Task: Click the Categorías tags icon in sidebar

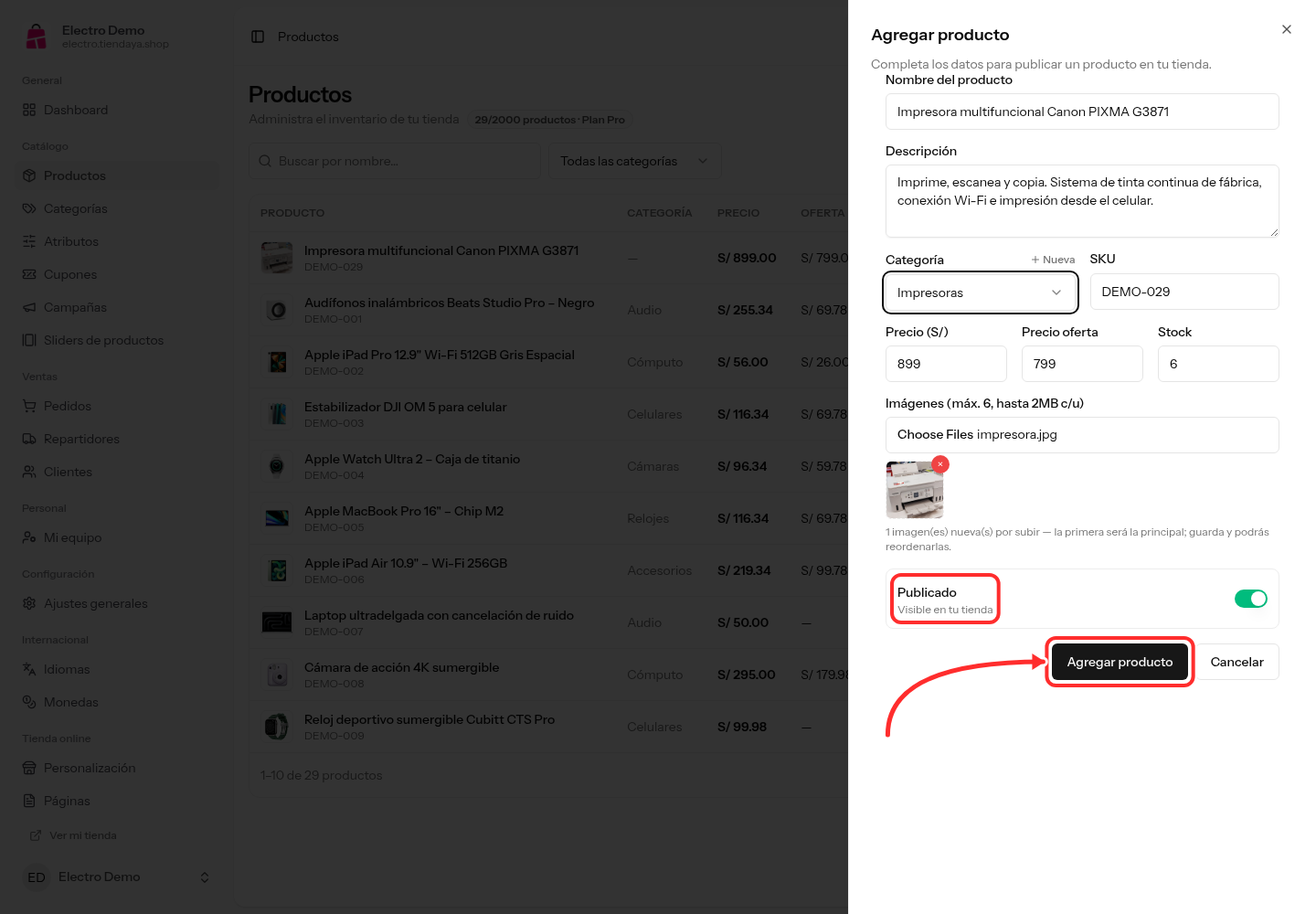Action: 29,208
